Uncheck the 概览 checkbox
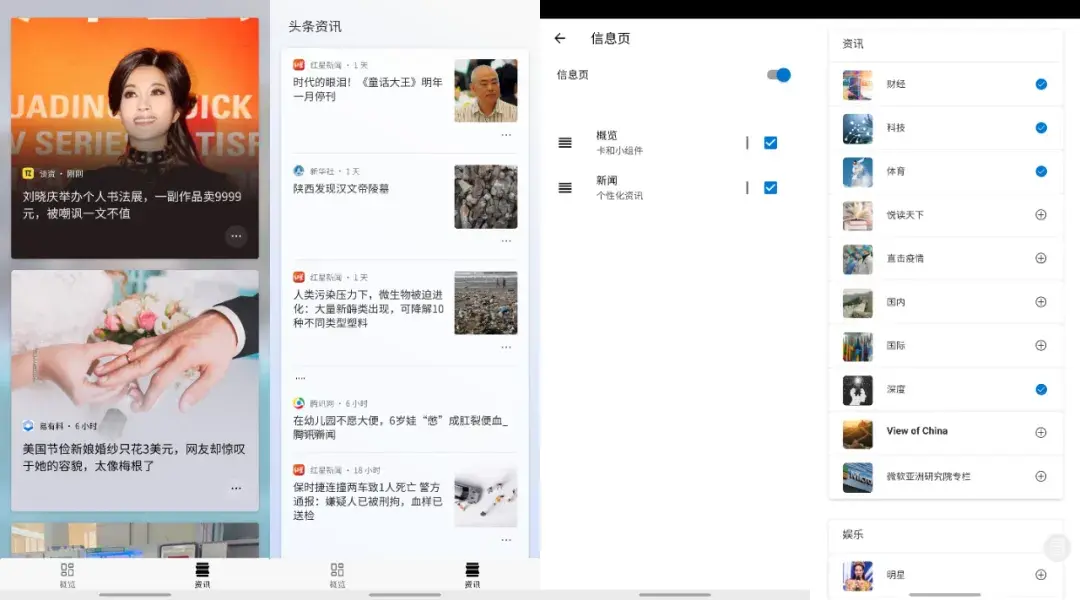This screenshot has height=600, width=1080. (770, 142)
